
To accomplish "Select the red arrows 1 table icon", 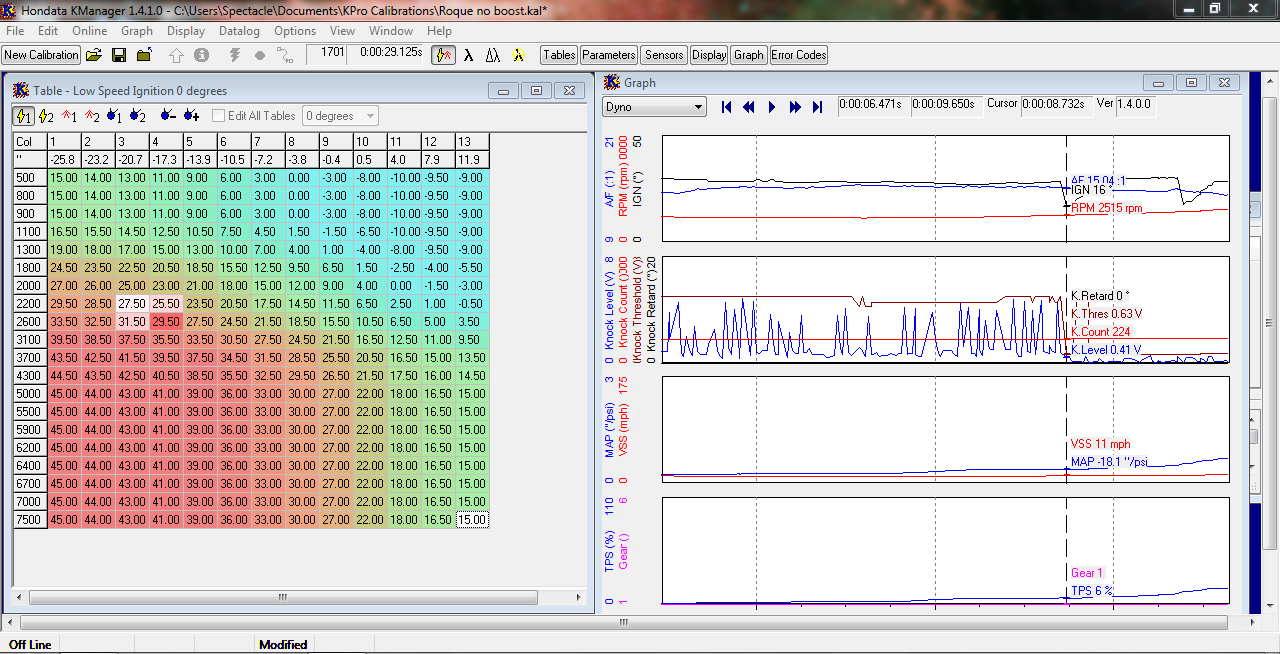I will coord(71,116).
